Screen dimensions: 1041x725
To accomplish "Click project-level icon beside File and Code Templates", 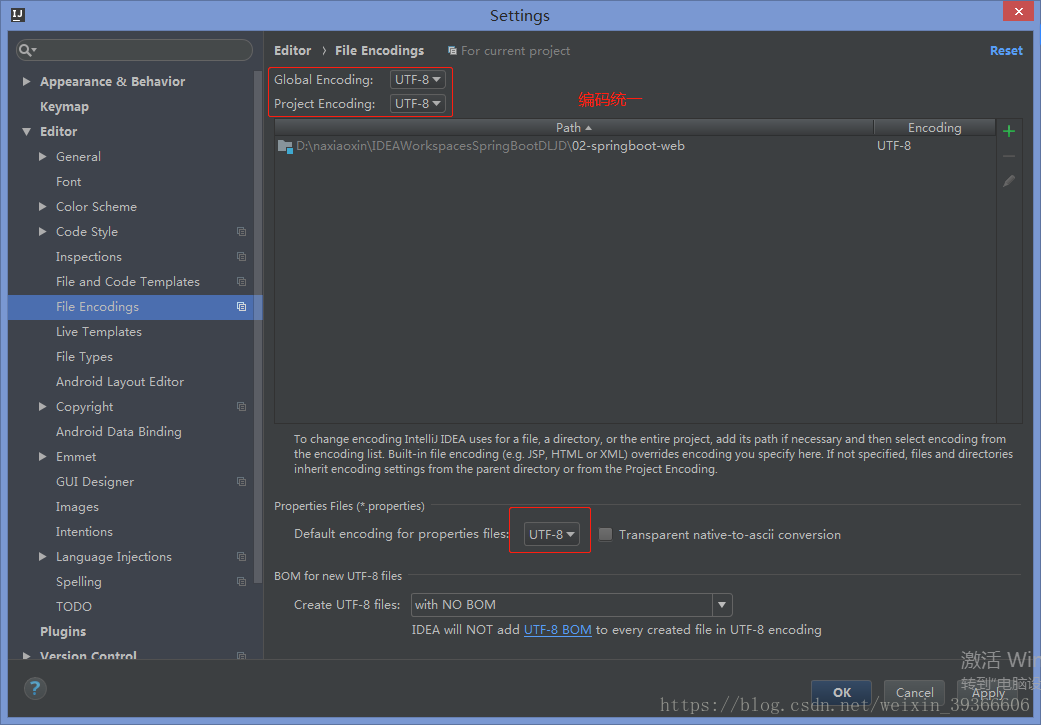I will (x=242, y=282).
